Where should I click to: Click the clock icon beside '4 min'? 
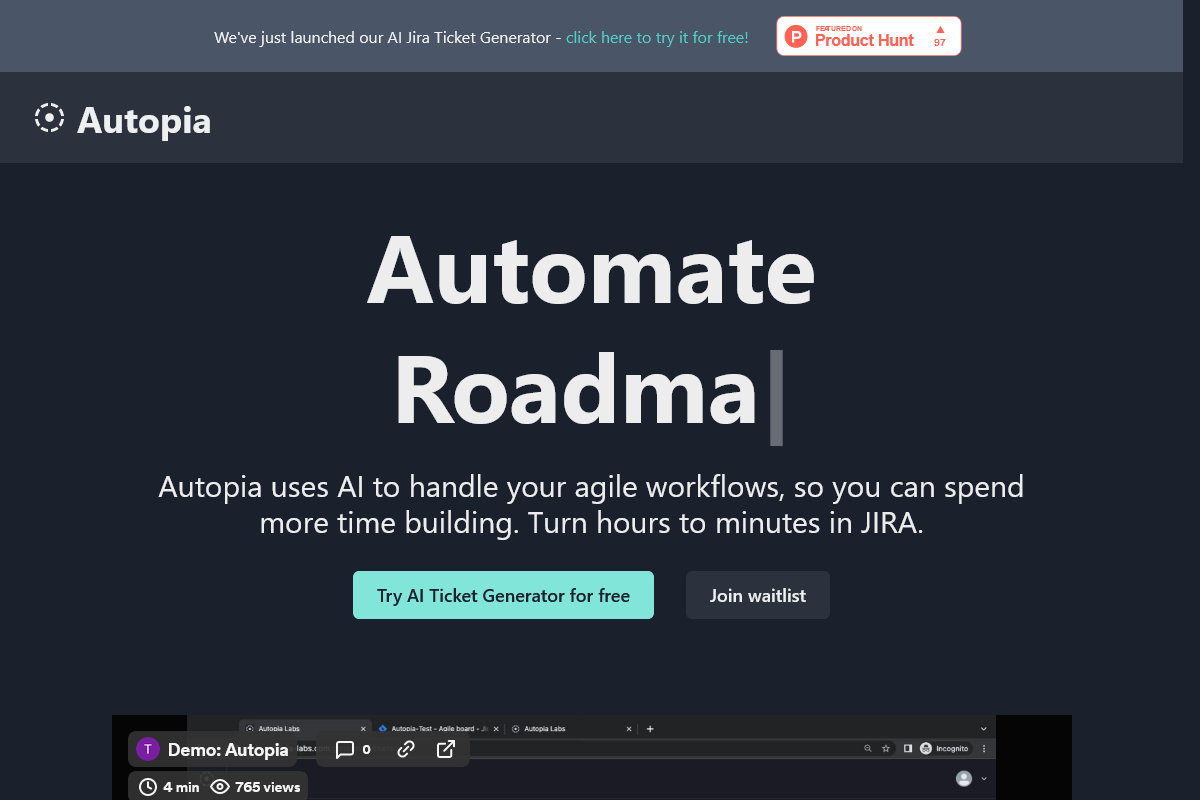(x=147, y=786)
